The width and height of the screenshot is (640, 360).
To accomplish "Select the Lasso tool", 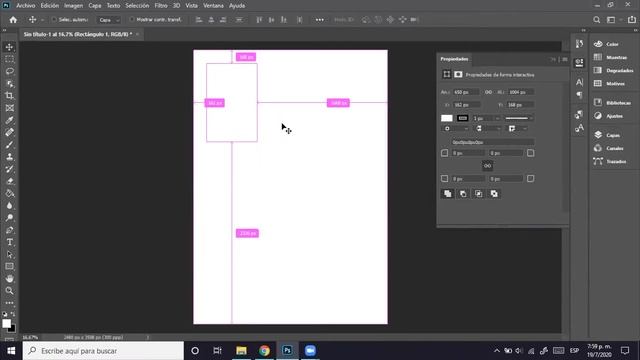I will (9, 71).
